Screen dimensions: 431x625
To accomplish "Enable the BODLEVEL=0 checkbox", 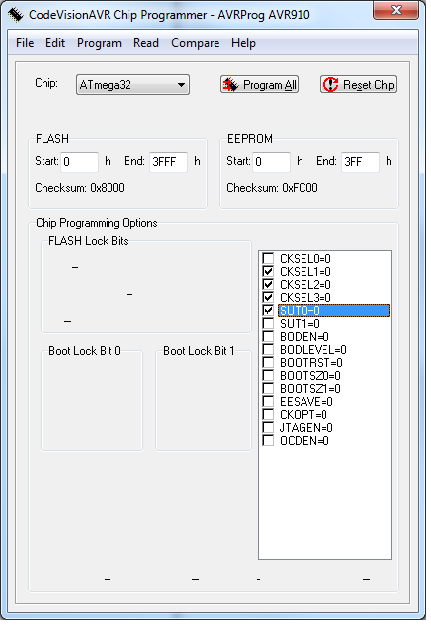I will pos(268,350).
